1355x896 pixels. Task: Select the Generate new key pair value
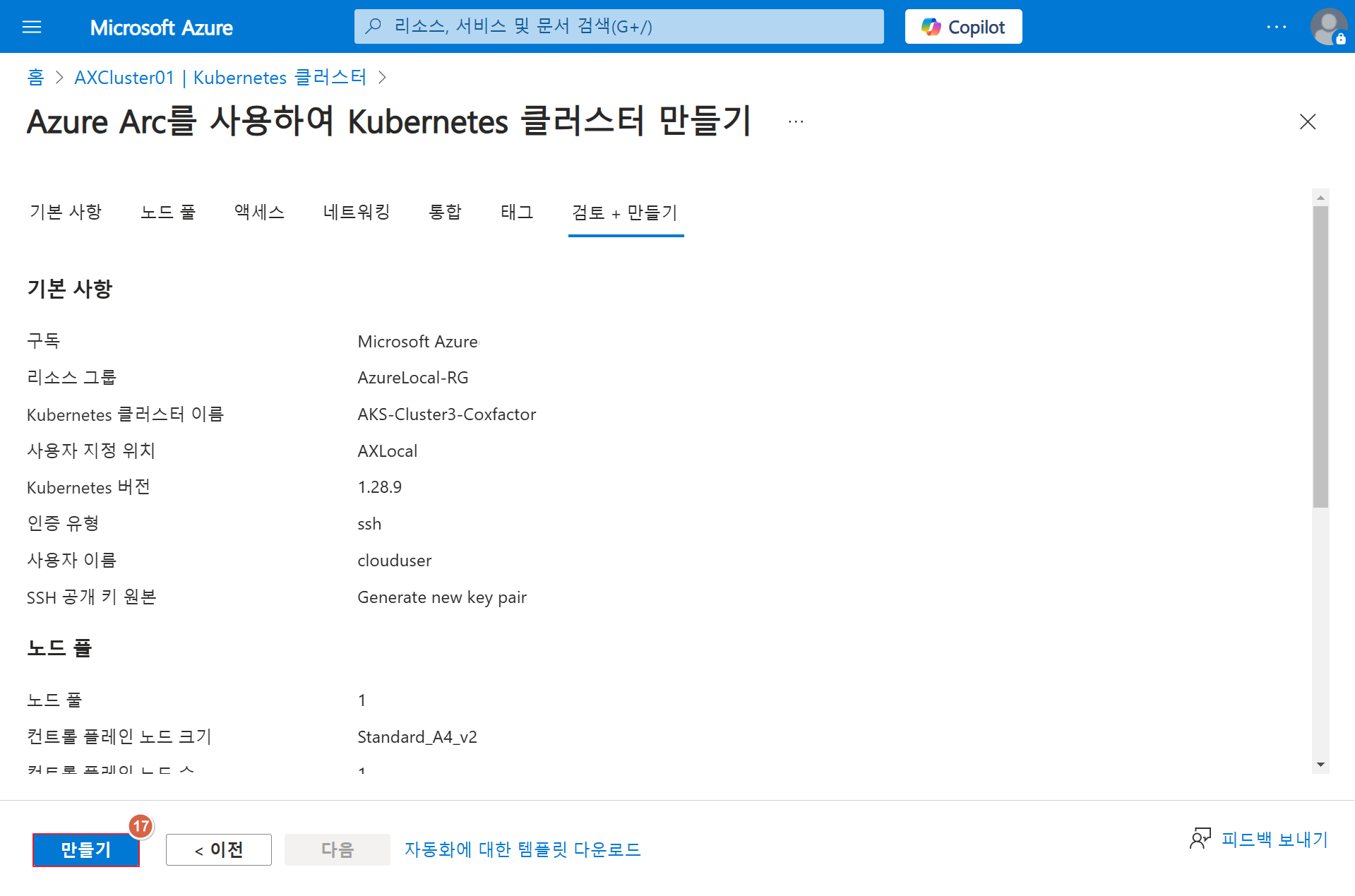click(x=442, y=597)
